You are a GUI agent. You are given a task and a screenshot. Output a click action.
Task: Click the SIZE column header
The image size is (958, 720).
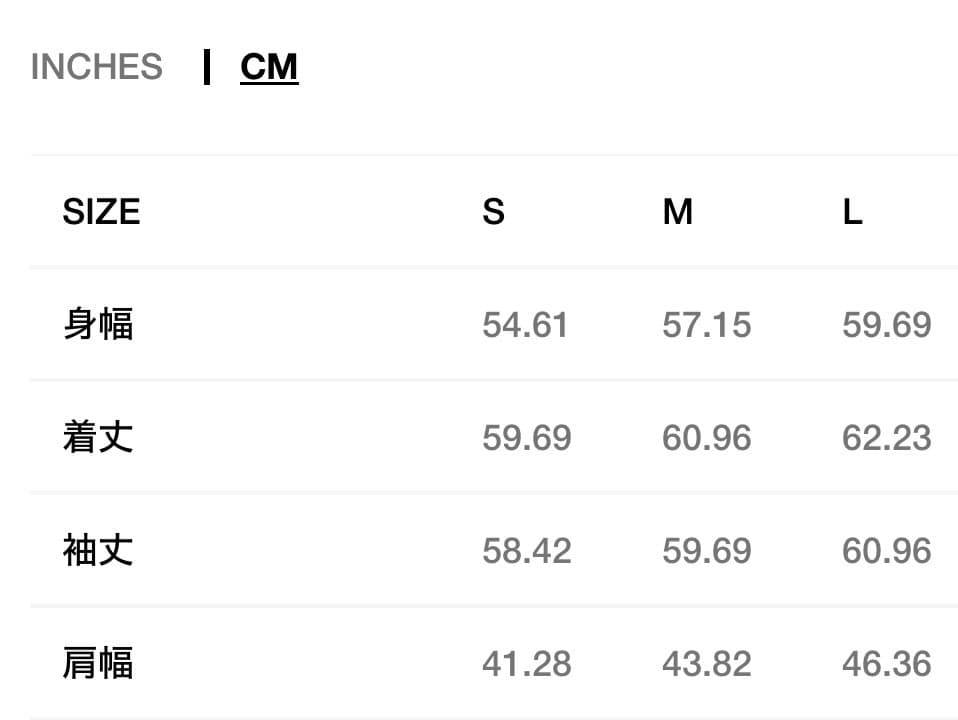tap(101, 212)
